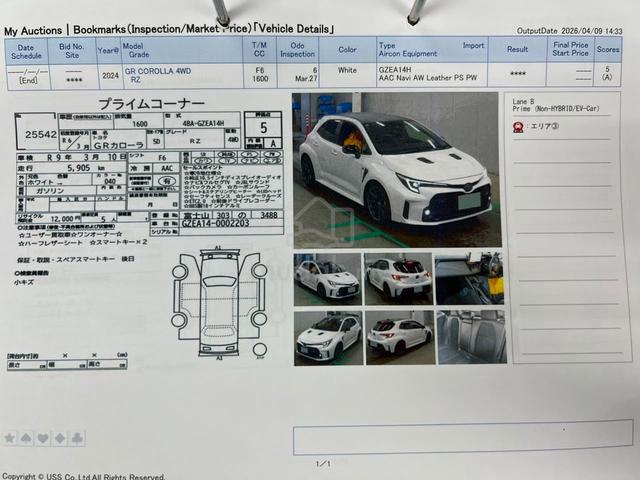The image size is (640, 480).
Task: Click the club bookmark icon
Action: point(77,438)
